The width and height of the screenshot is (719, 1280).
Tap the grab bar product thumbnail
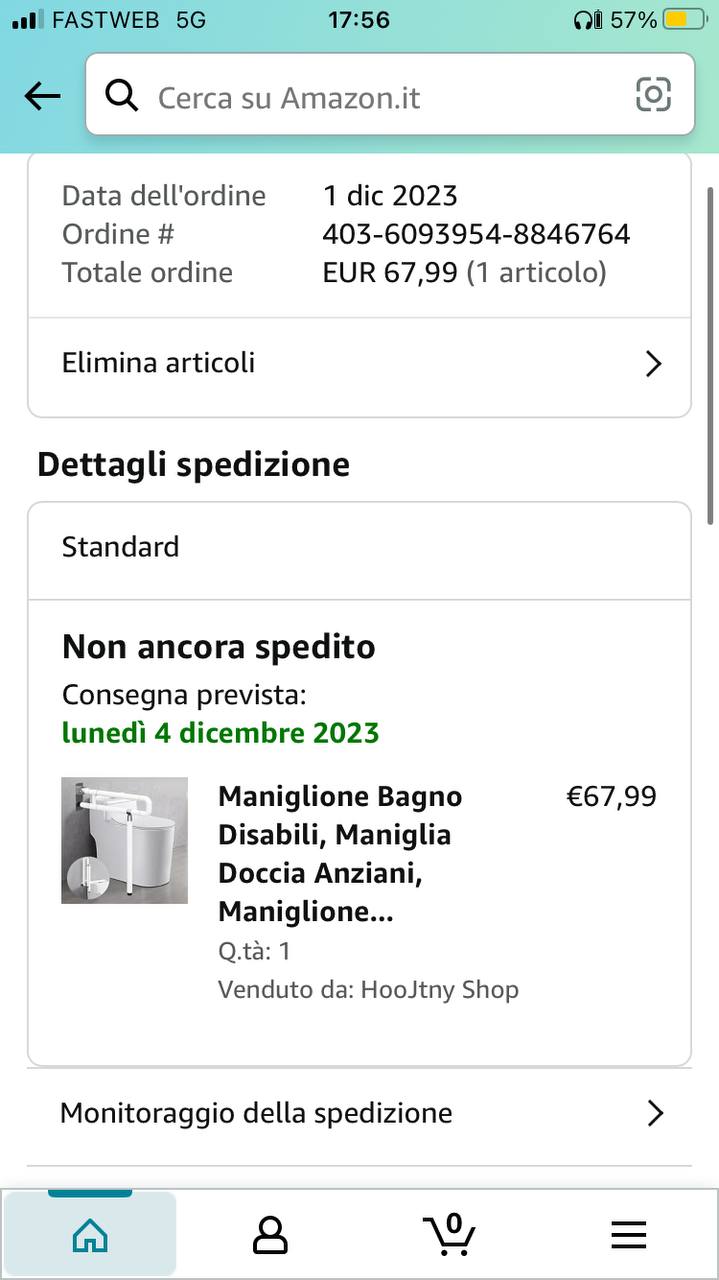tap(124, 840)
